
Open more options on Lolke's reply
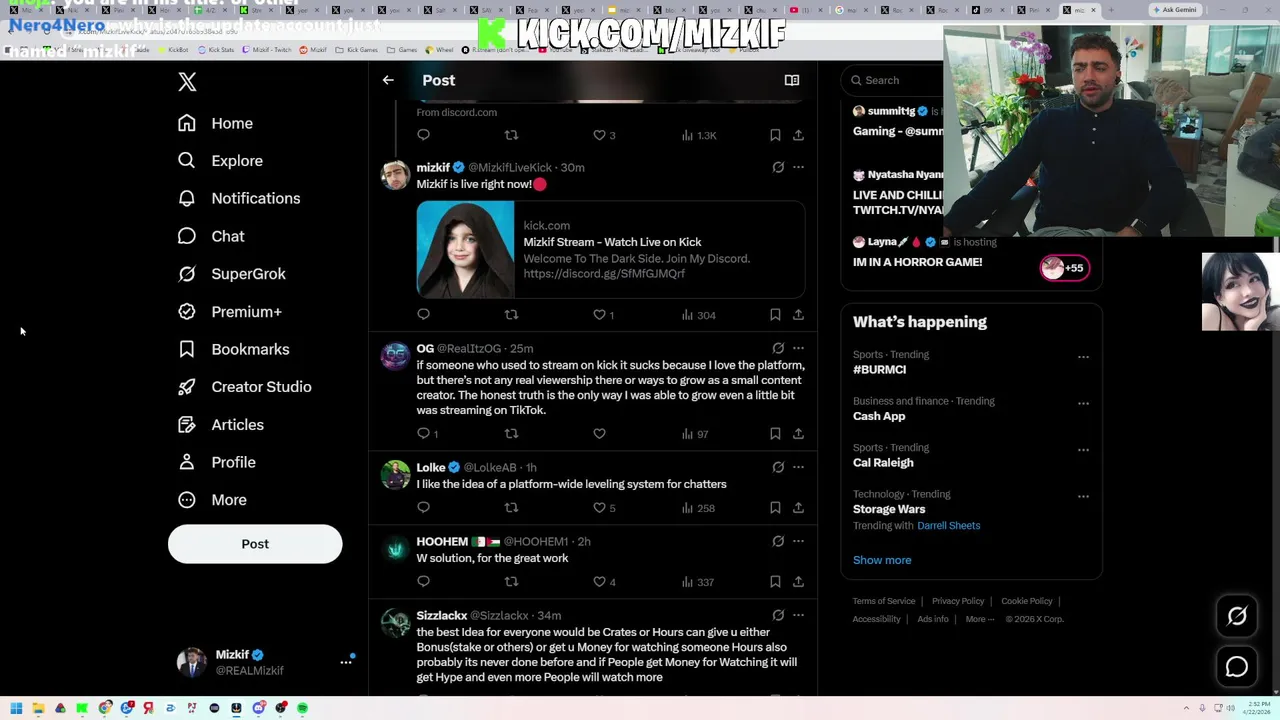(x=798, y=467)
